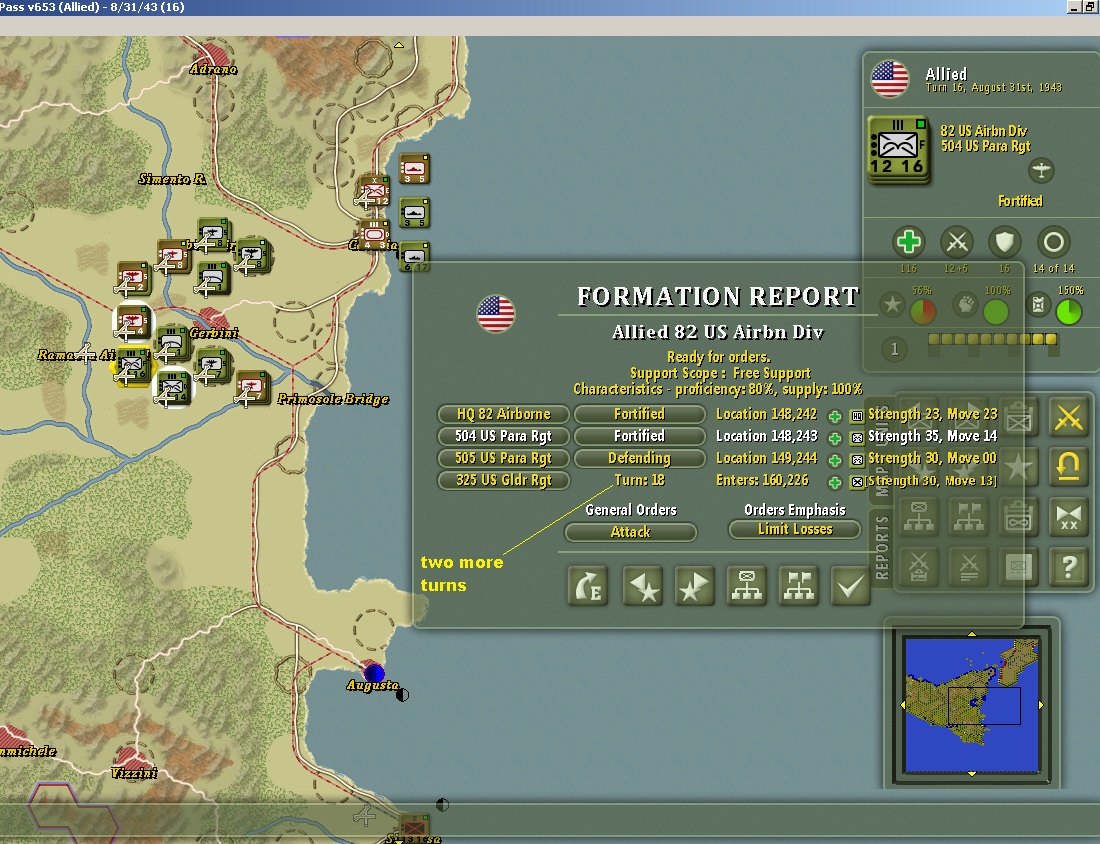1100x844 pixels.
Task: Click the Sicily minimap view
Action: point(972,705)
